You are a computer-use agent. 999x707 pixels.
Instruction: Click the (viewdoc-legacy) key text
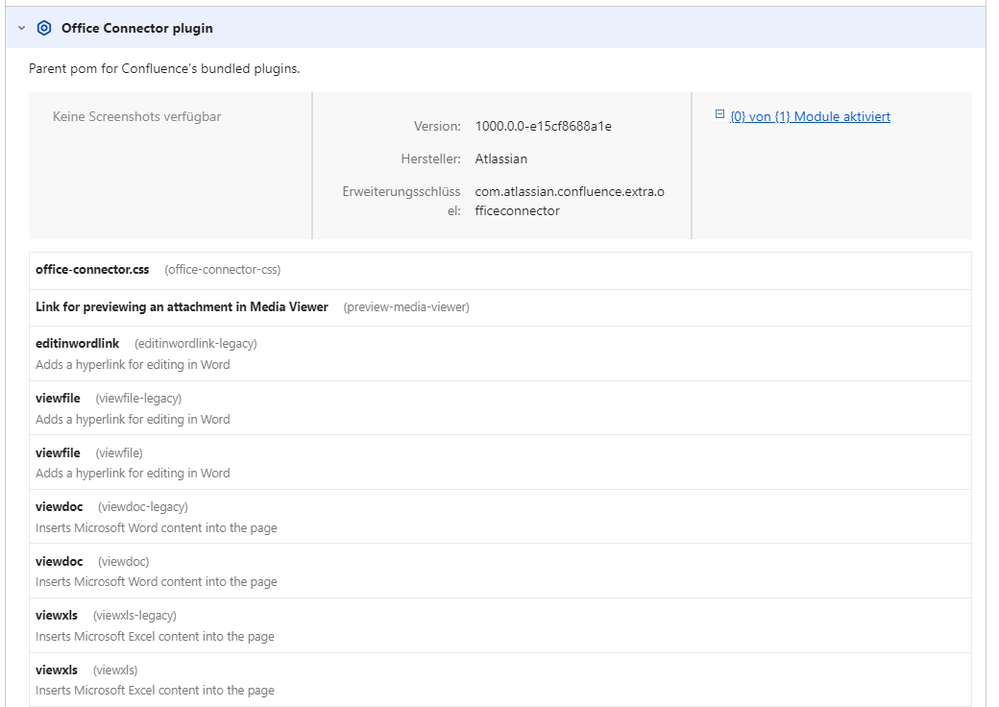[143, 507]
